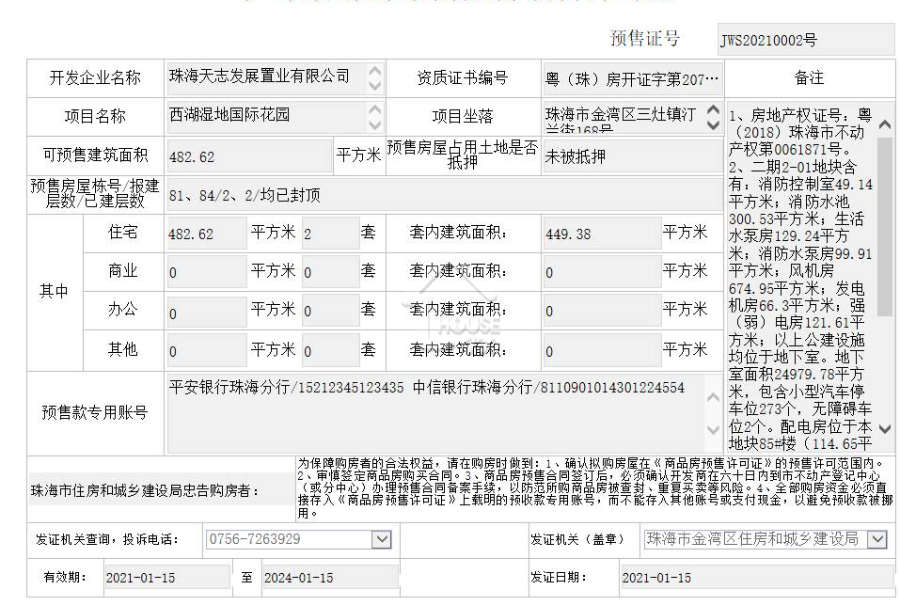Click the 住宅 row label
Screen dimensions: 900x600
click(x=123, y=231)
